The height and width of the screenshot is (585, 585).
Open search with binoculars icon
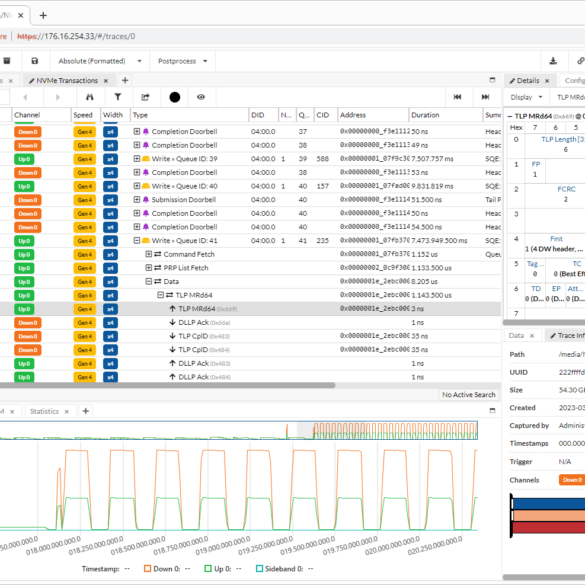click(90, 97)
